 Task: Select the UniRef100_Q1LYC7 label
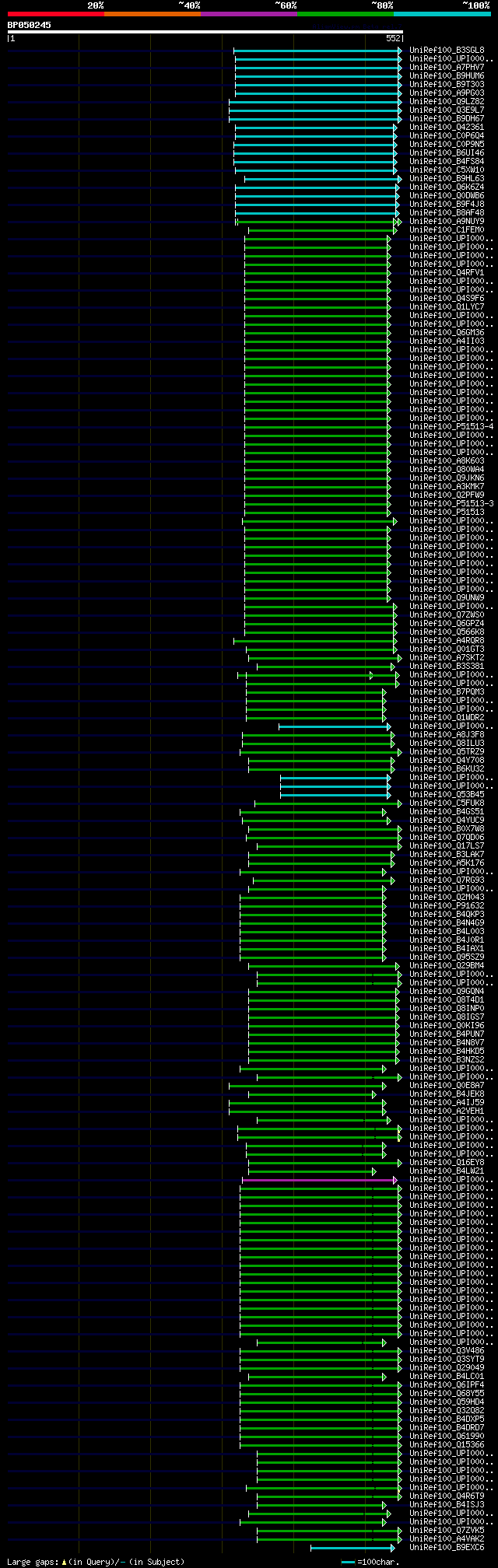pos(447,307)
